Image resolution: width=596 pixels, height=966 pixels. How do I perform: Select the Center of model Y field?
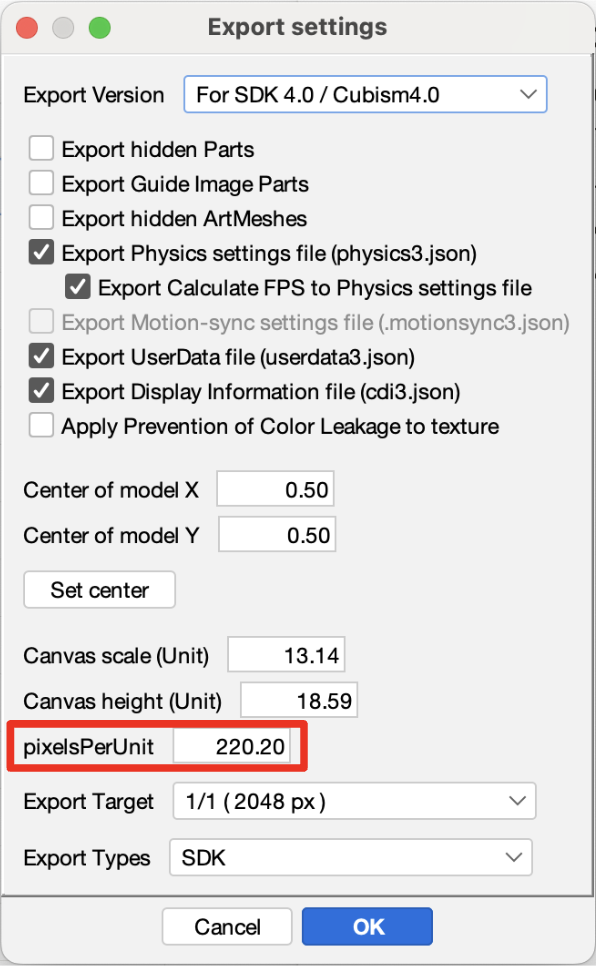tap(277, 534)
